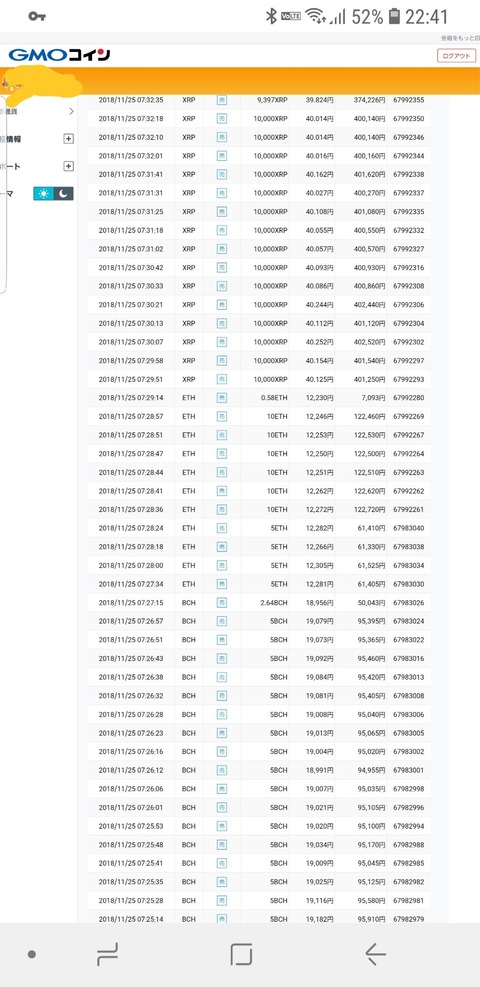Click the sell icon on the 9,397XRP row
This screenshot has width=480, height=987.
(221, 100)
